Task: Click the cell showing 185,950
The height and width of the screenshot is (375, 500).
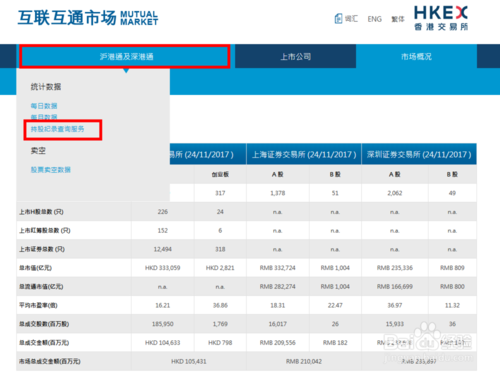Action: click(163, 324)
